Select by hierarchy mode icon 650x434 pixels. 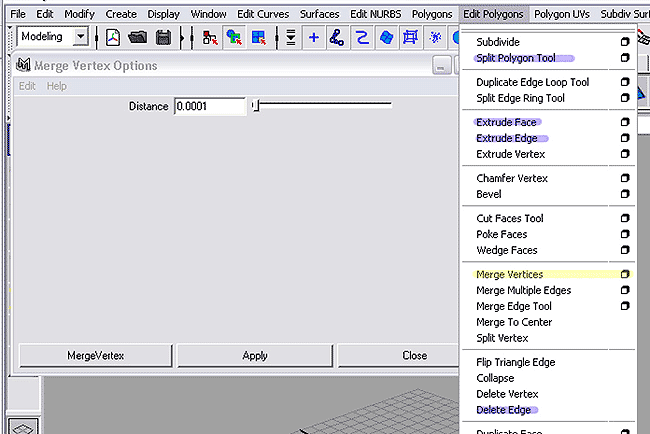210,38
